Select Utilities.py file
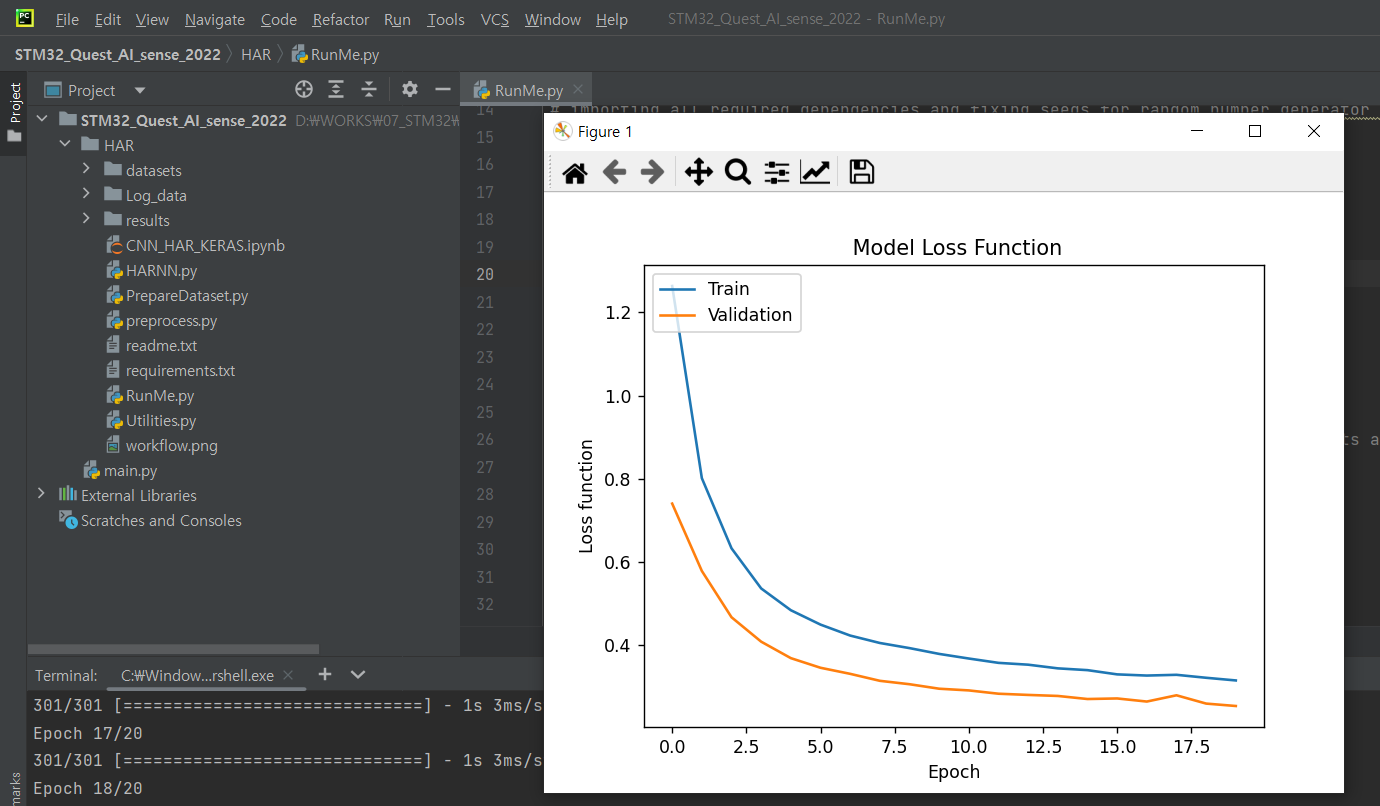Image resolution: width=1380 pixels, height=806 pixels. coord(160,420)
